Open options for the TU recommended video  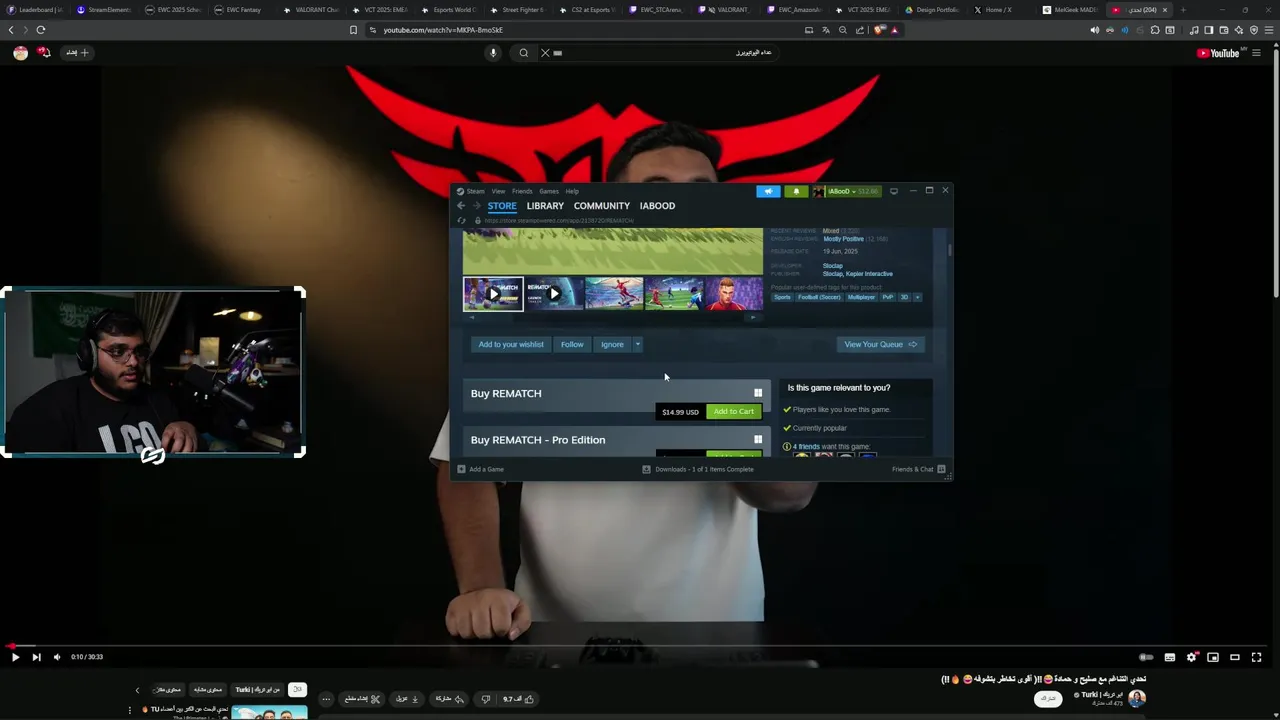[130, 710]
